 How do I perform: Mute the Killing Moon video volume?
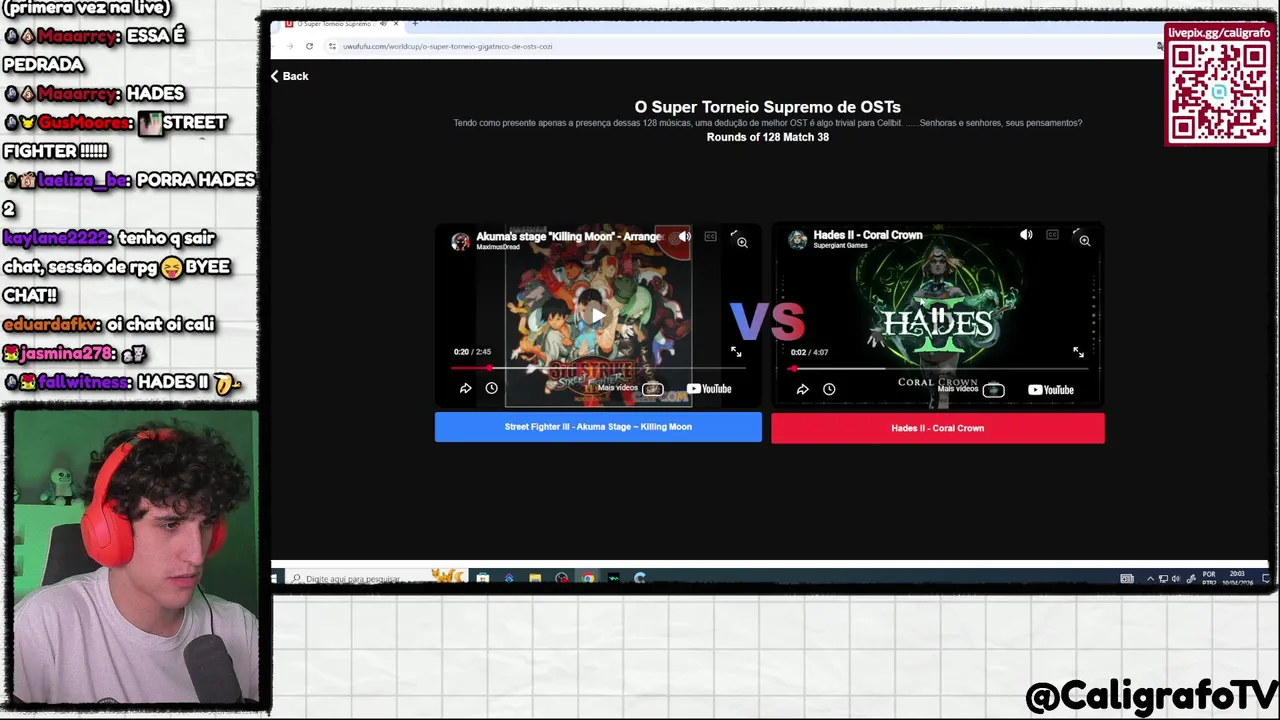point(685,237)
